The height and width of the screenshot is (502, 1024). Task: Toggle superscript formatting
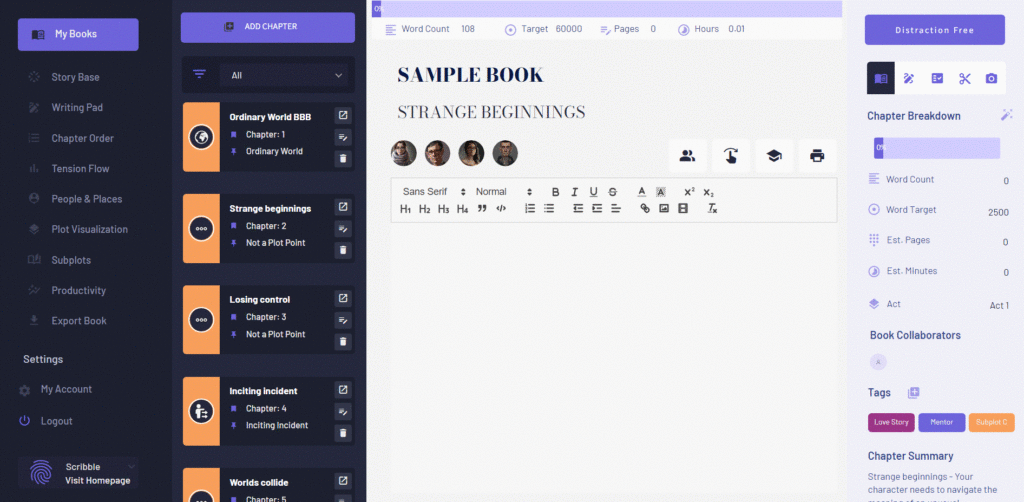point(690,192)
